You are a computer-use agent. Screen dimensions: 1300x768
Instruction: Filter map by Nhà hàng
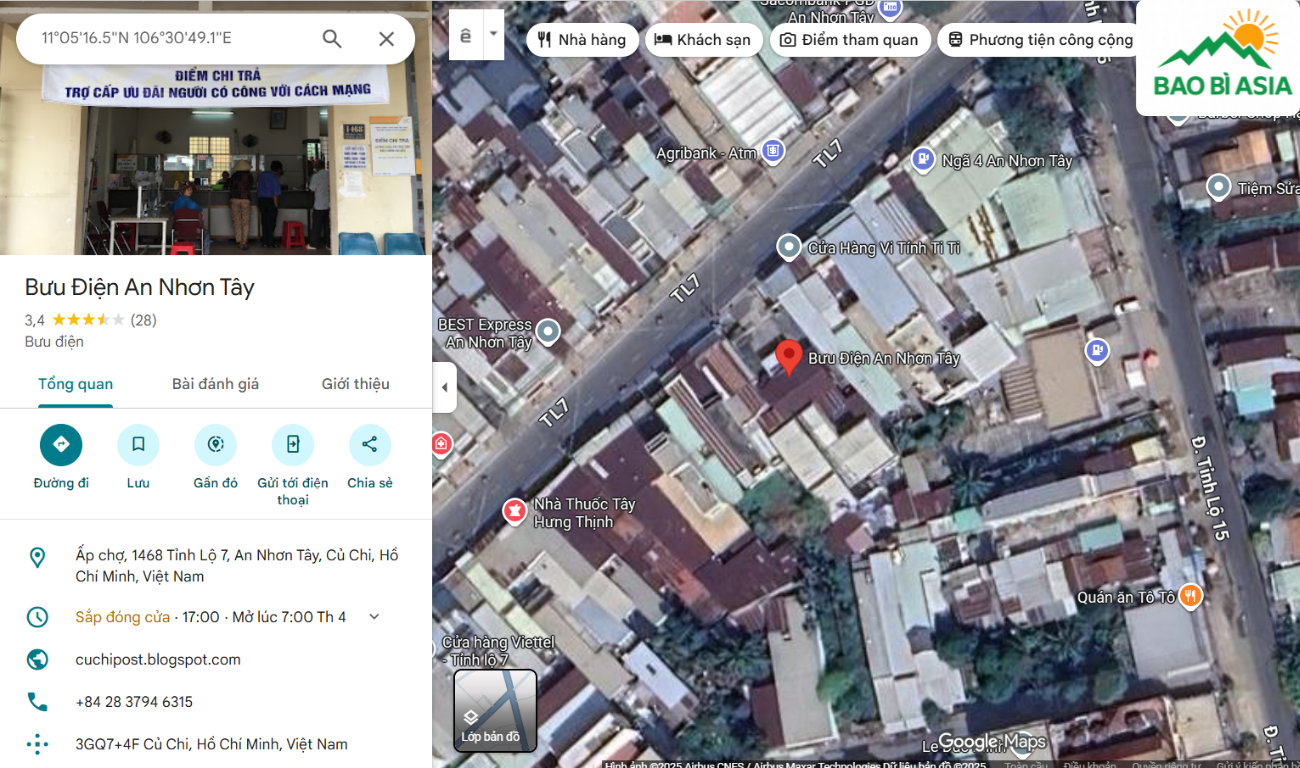click(582, 40)
